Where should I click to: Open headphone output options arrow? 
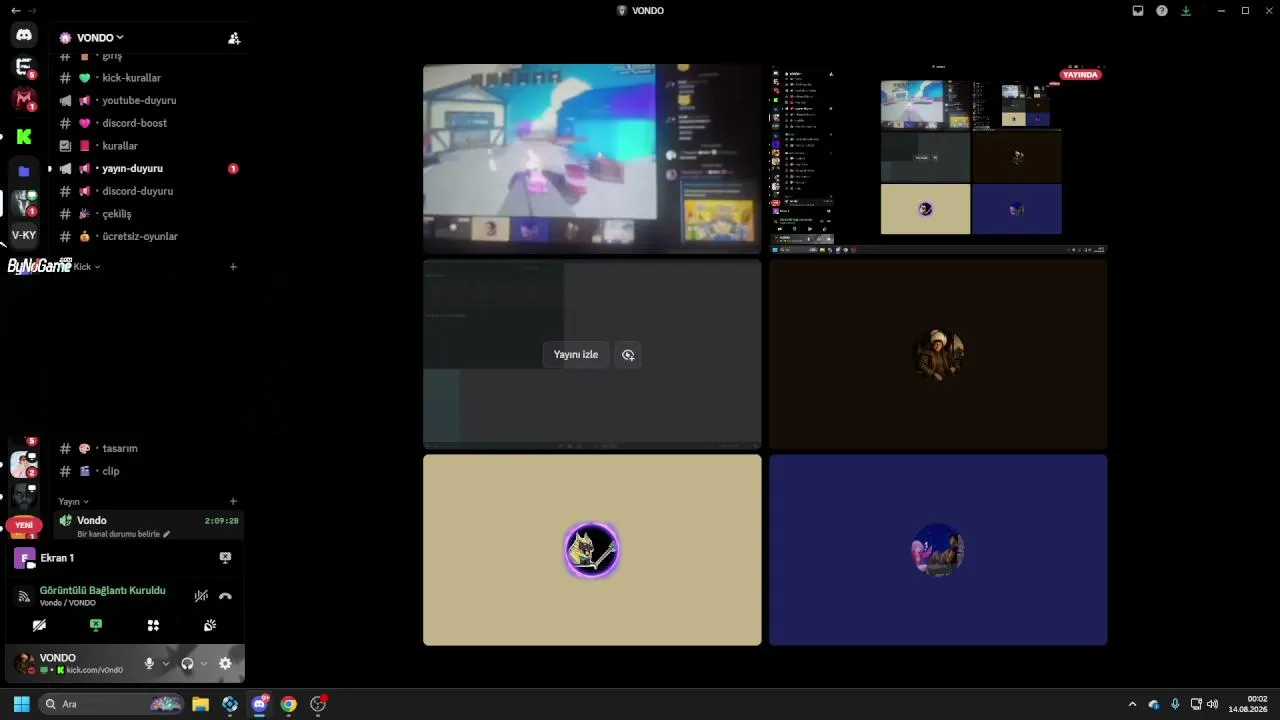pyautogui.click(x=204, y=664)
